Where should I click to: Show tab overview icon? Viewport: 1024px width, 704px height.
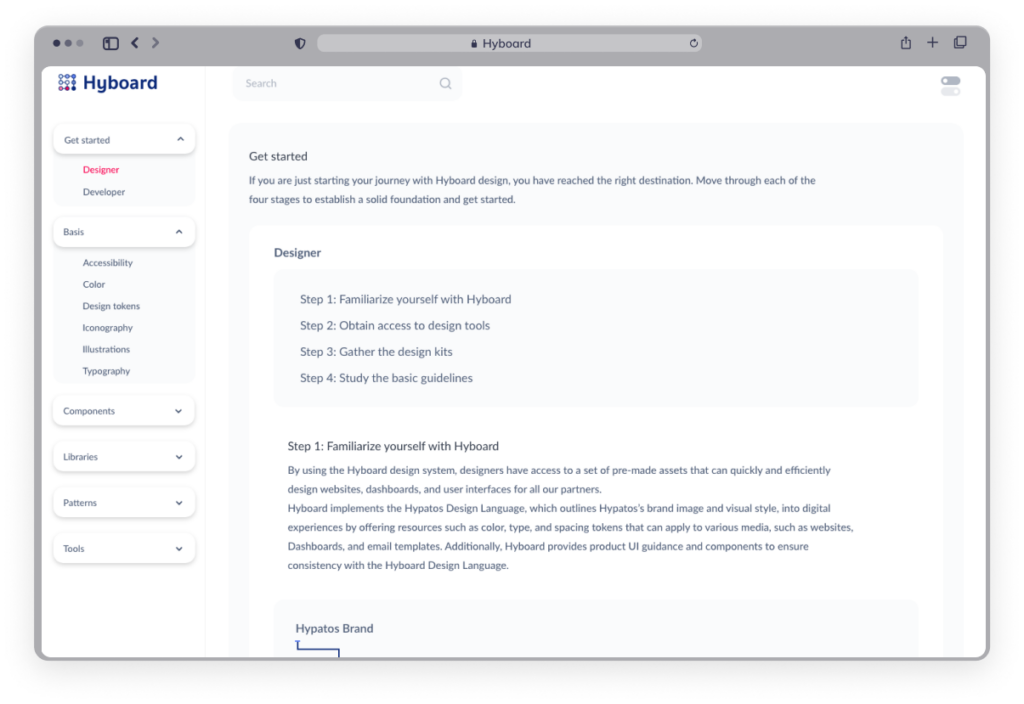[960, 43]
